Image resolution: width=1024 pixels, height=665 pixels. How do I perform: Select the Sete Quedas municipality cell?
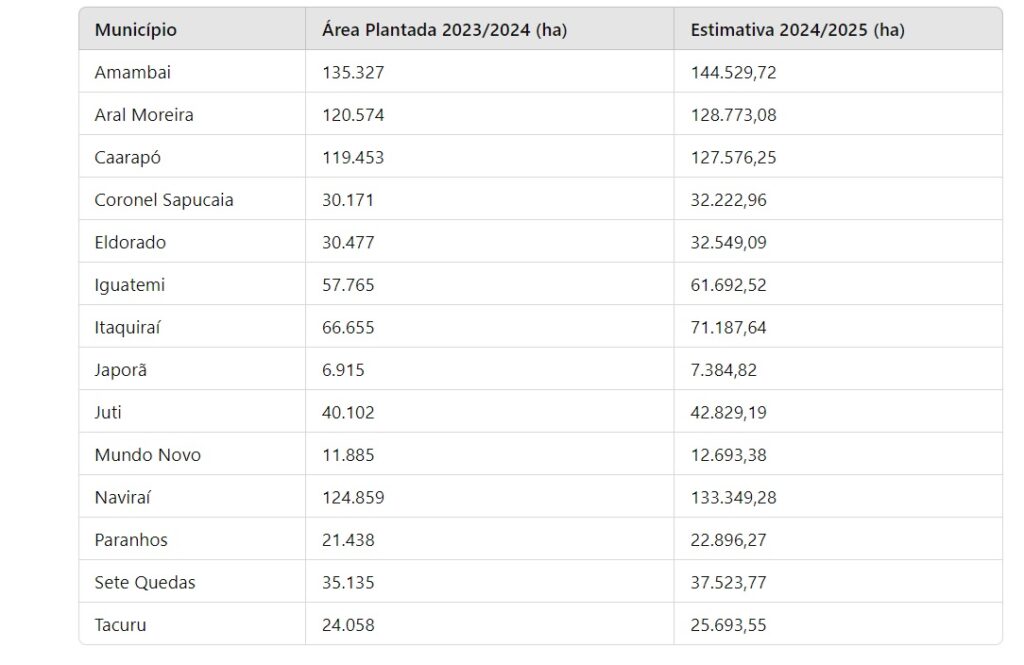coord(145,582)
